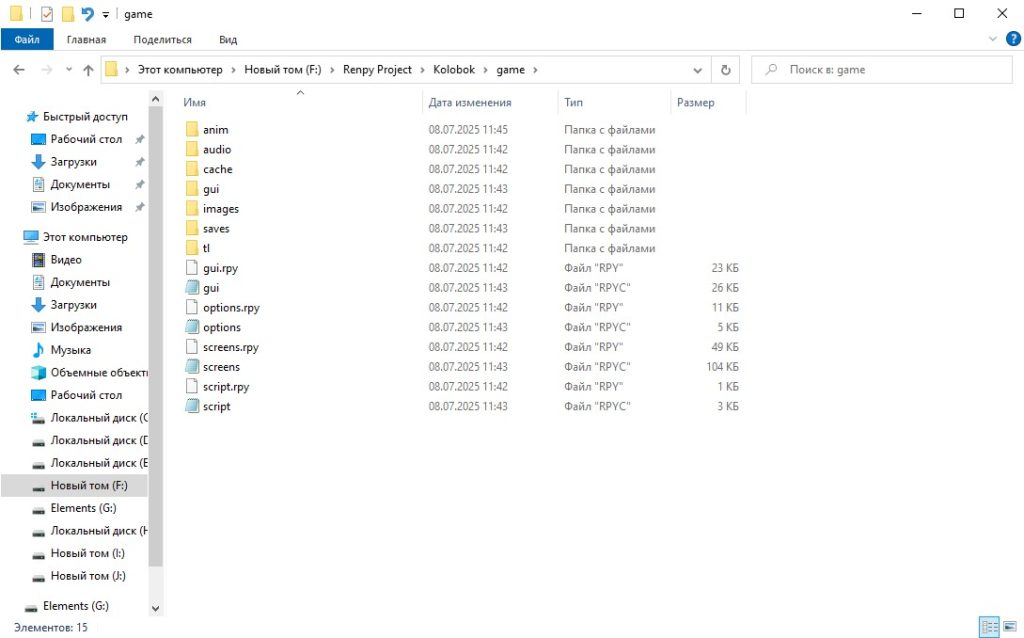
Task: Open the Help question mark icon
Action: pyautogui.click(x=1013, y=39)
